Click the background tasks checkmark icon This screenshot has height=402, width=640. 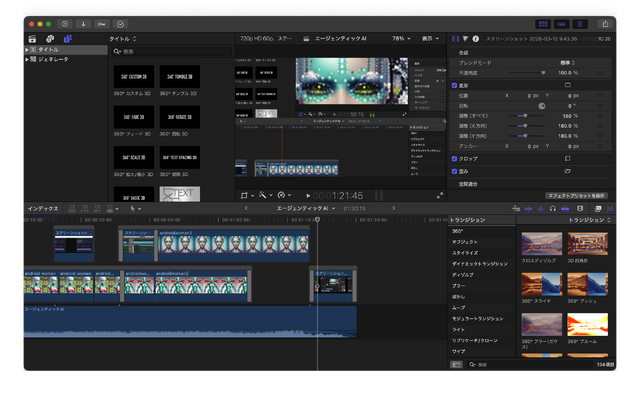(121, 23)
